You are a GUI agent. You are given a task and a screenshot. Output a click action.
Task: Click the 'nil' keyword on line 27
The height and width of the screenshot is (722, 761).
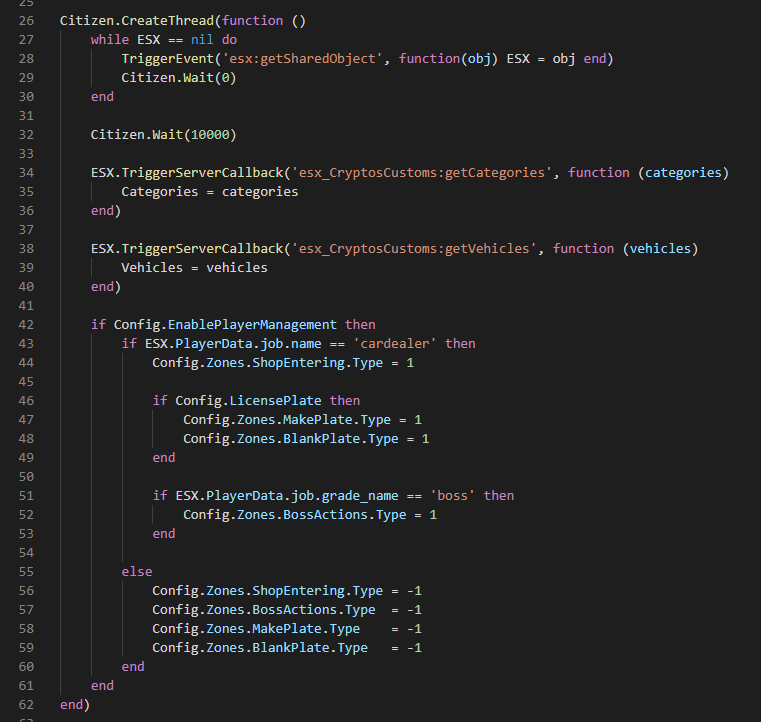pyautogui.click(x=202, y=40)
